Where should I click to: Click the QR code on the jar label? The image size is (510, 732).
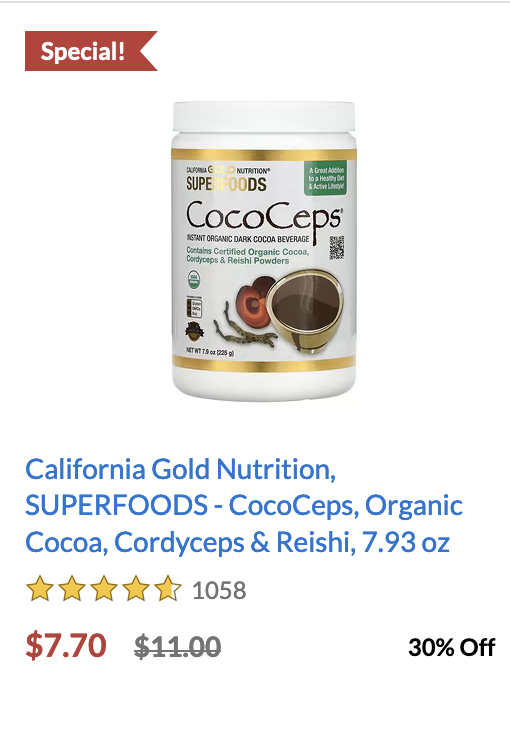[x=337, y=247]
